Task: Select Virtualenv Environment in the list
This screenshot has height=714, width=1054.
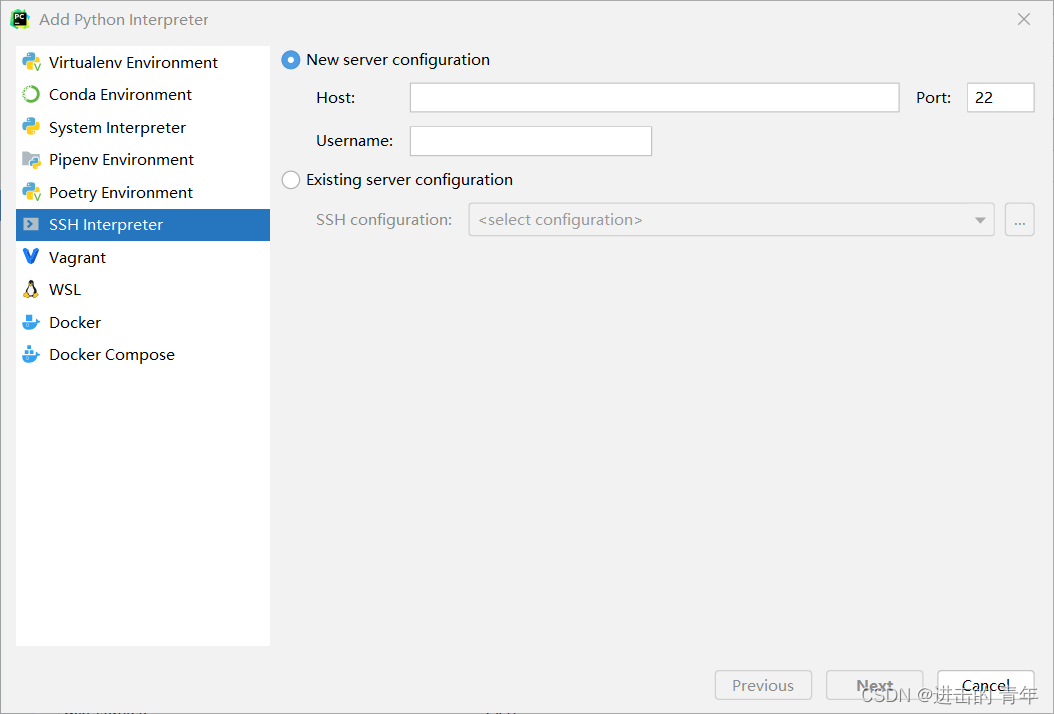Action: coord(143,62)
